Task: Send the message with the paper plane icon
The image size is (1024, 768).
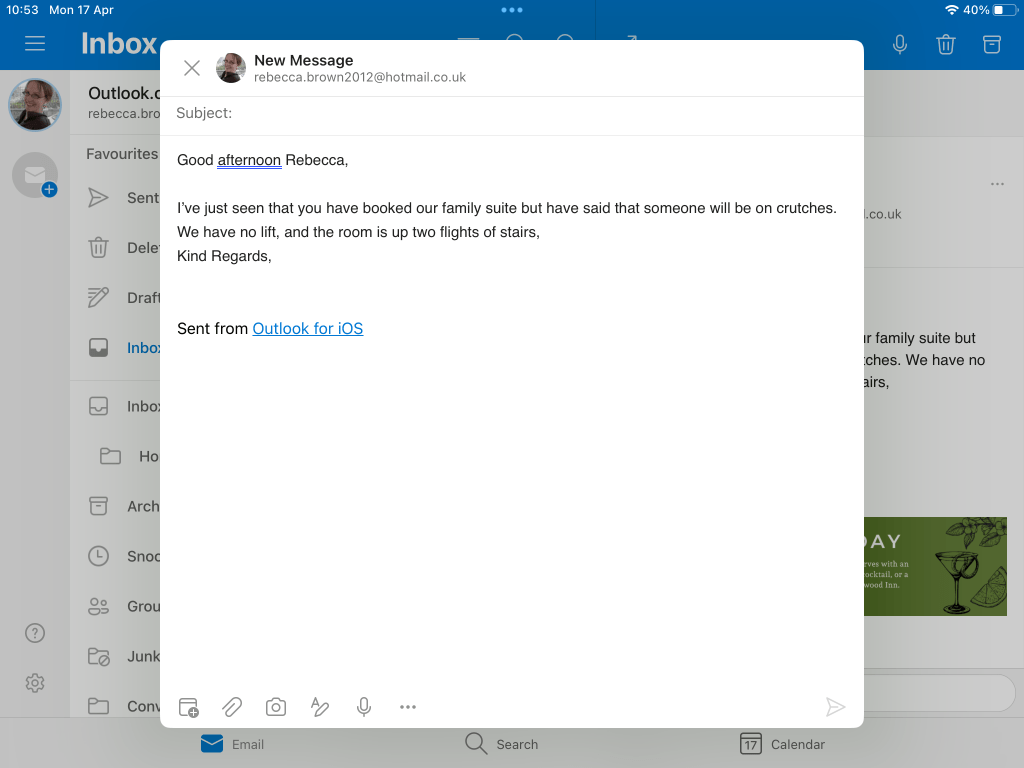Action: click(835, 707)
